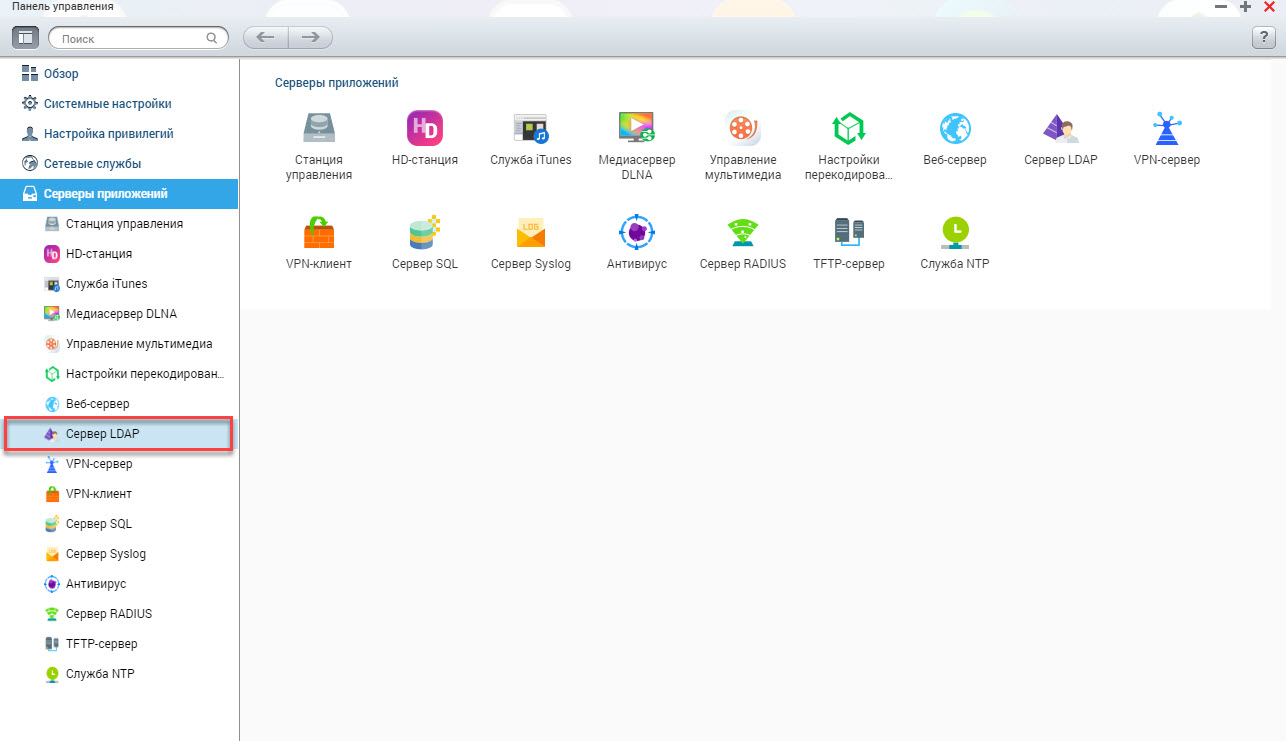
Task: Open Настройки перекодирования icon in main panel
Action: tap(849, 128)
